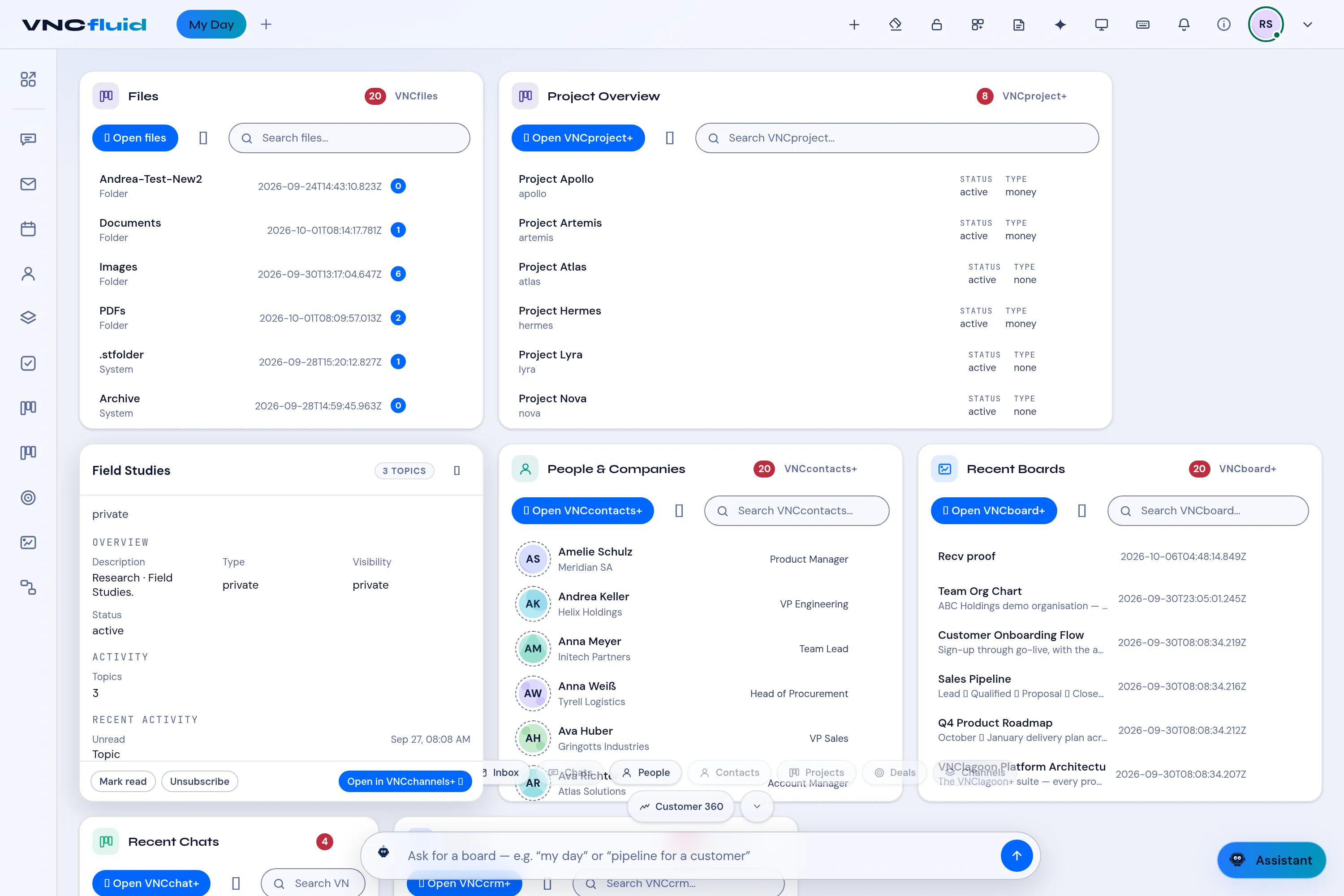Click the Open VNCchat+ button
Screen dimensions: 1344x896
(x=151, y=883)
